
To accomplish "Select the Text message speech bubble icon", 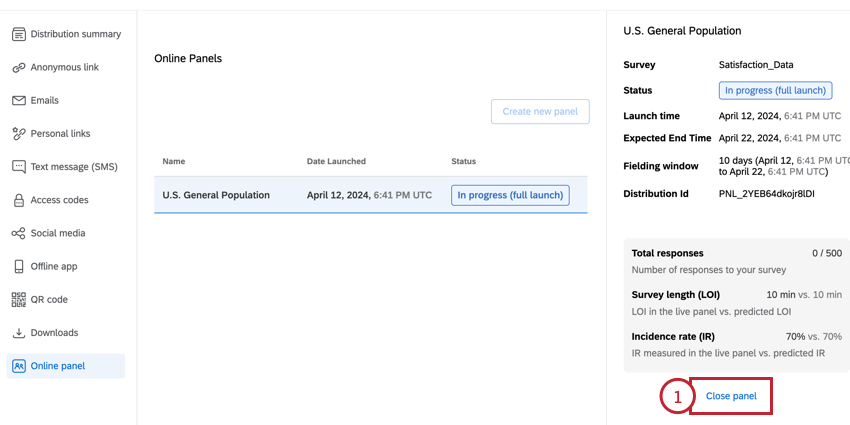I will [x=19, y=167].
